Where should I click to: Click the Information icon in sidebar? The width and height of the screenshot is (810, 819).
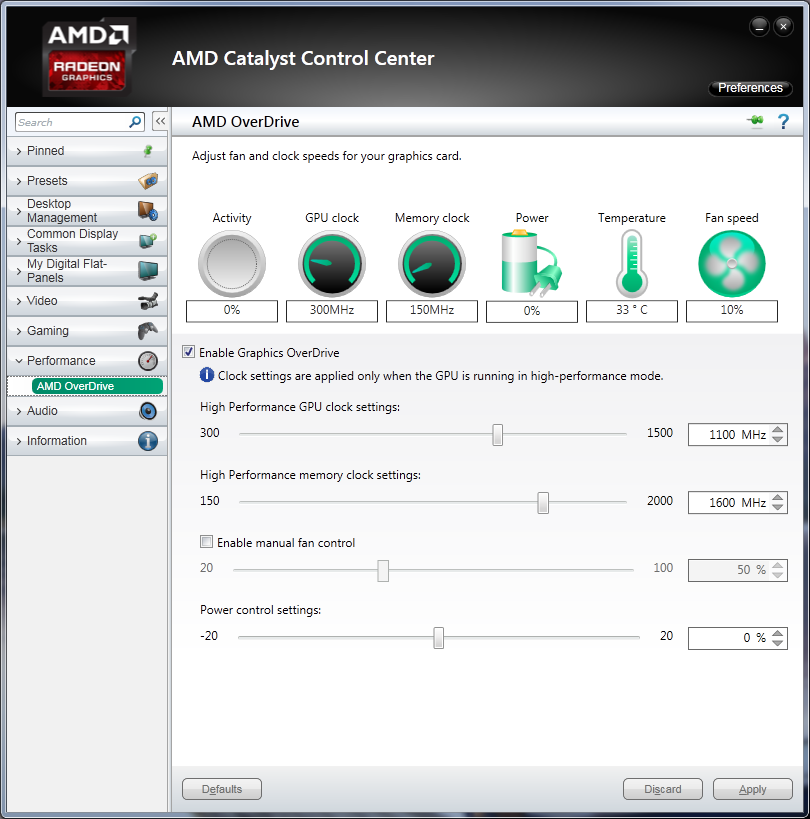(148, 441)
